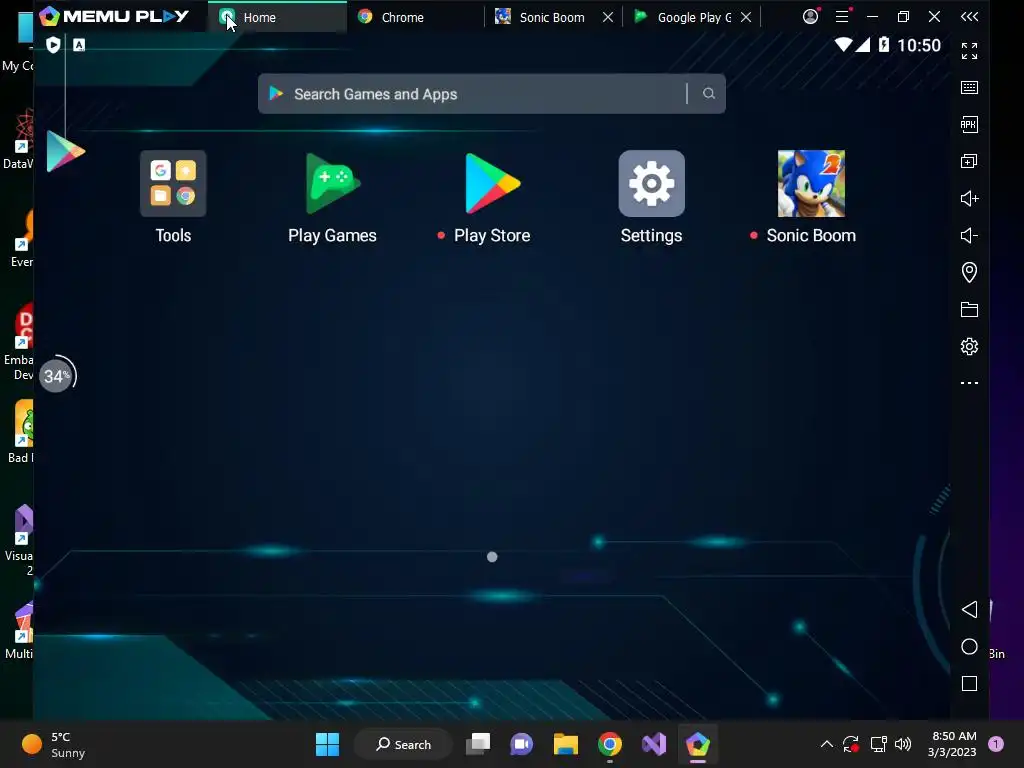Click the MEmu Play logo
Screen dimensions: 1024x768
coord(114,16)
